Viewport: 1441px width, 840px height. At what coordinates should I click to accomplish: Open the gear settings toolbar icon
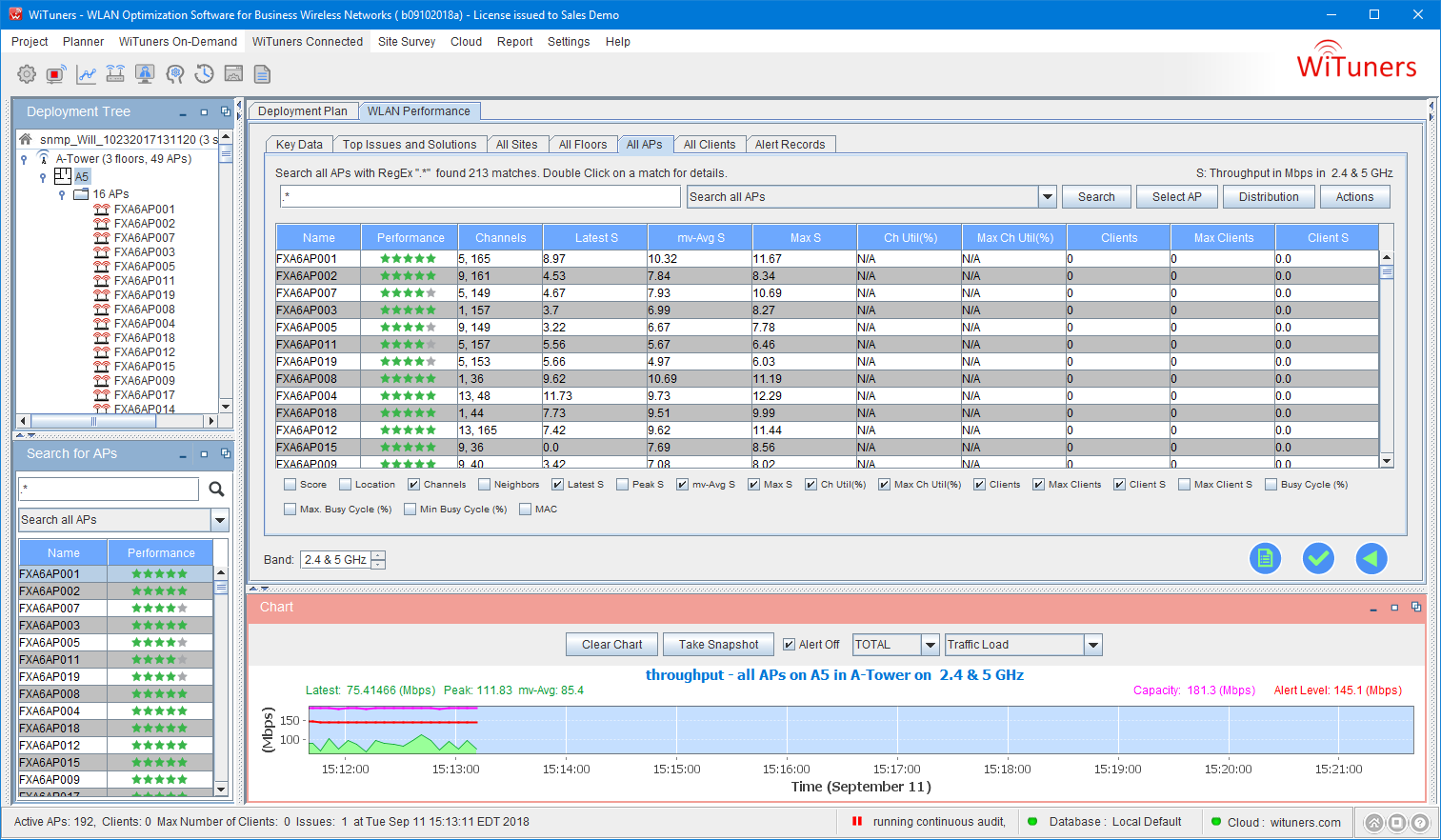tap(27, 74)
